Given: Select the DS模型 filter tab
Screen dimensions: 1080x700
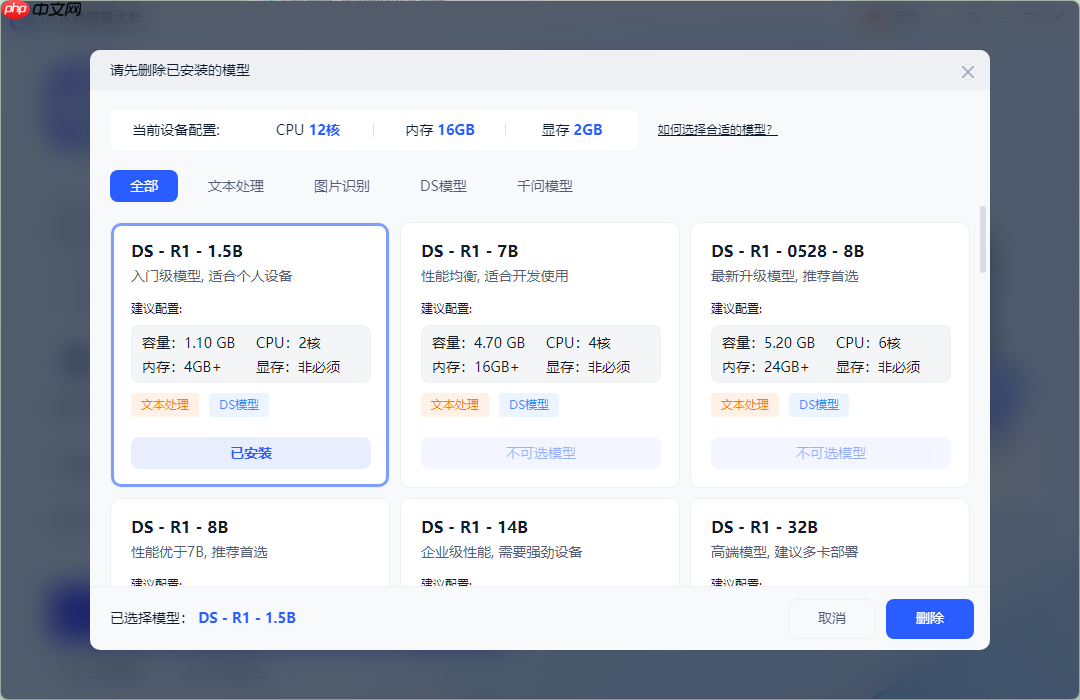Looking at the screenshot, I should tap(441, 186).
